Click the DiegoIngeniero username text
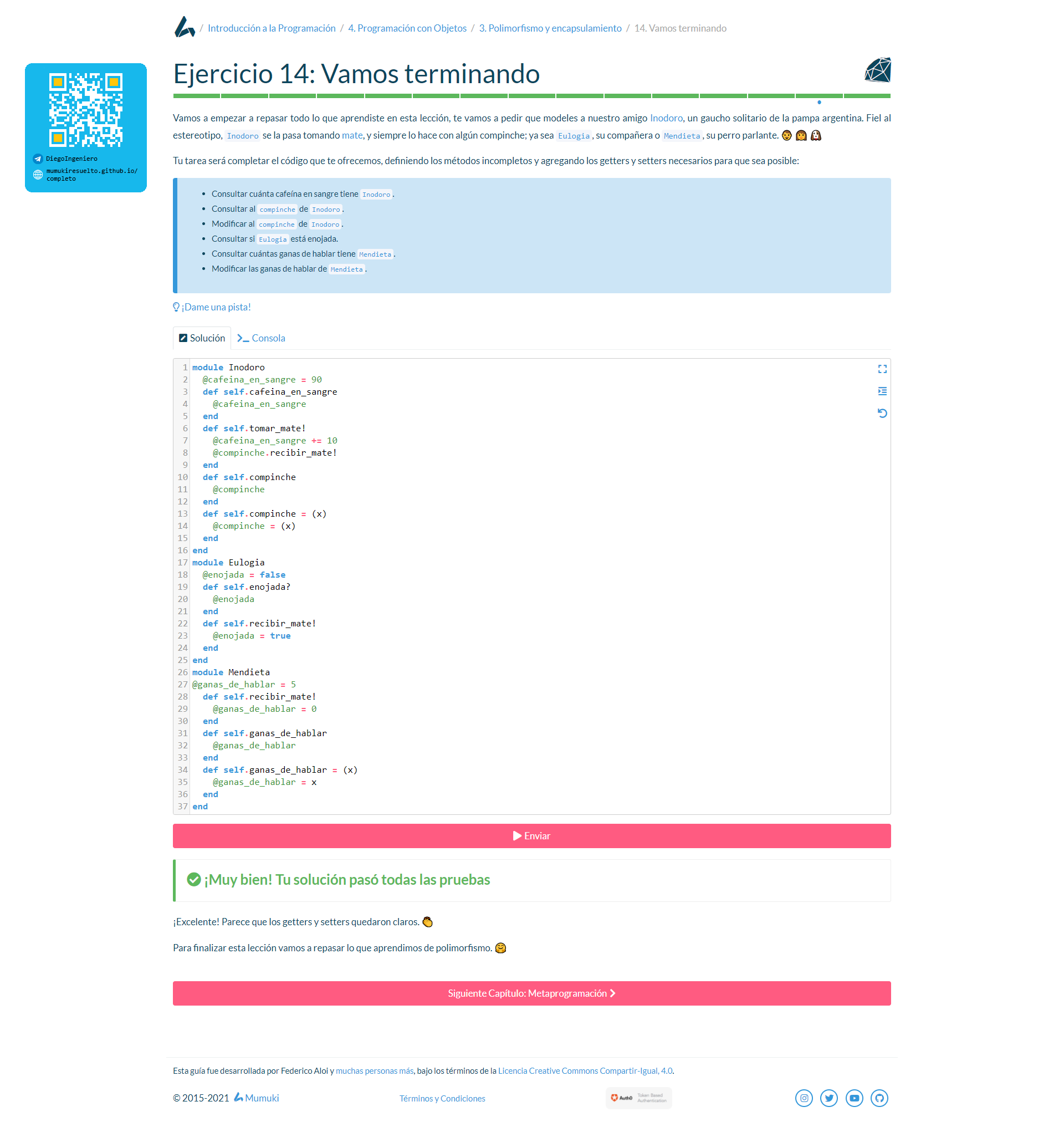 (71, 159)
